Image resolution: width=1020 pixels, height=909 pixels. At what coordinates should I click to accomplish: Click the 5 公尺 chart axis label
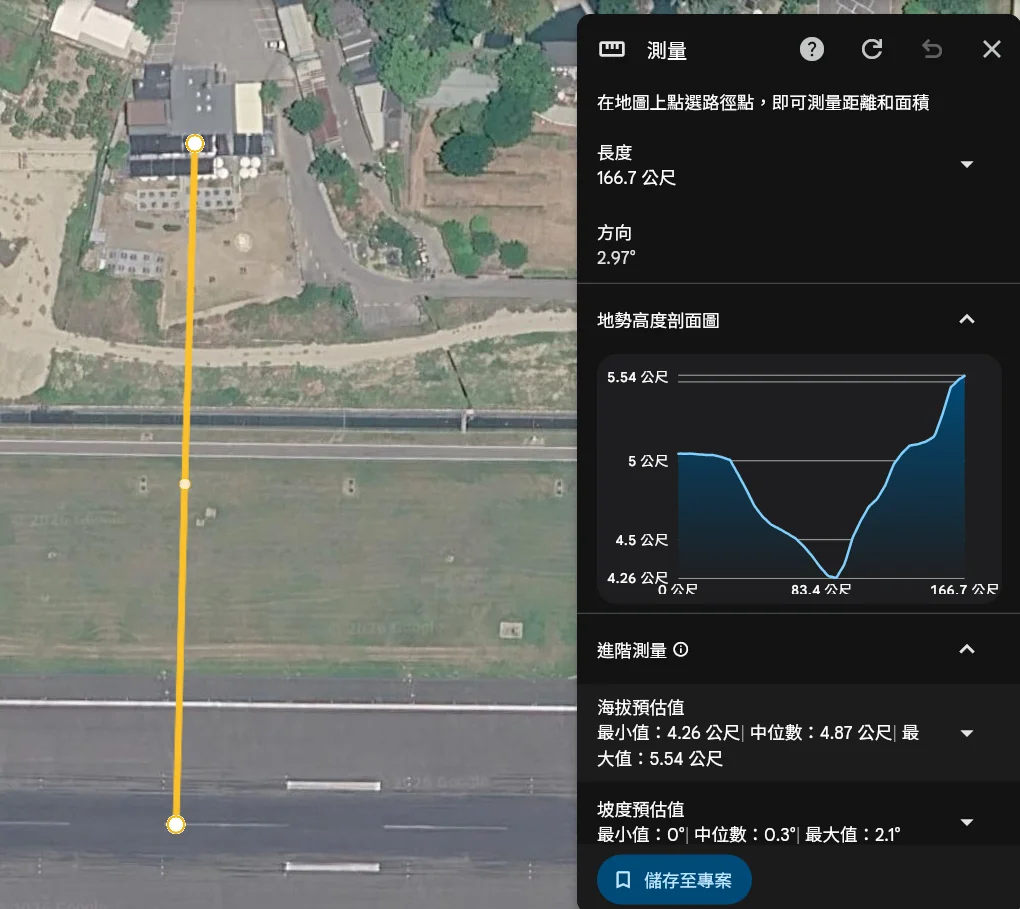[x=648, y=461]
